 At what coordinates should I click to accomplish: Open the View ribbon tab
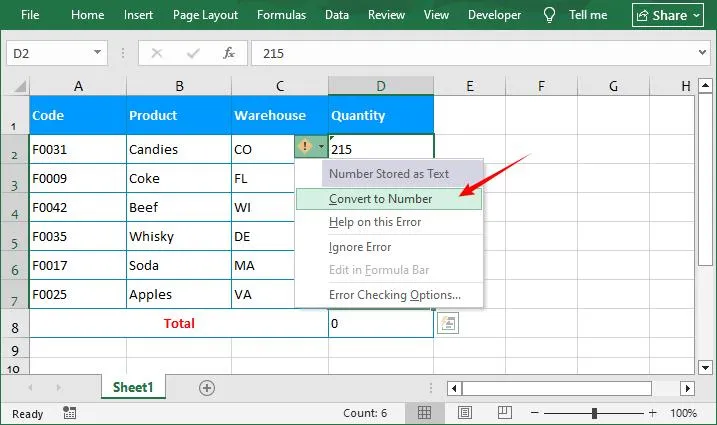coord(436,15)
